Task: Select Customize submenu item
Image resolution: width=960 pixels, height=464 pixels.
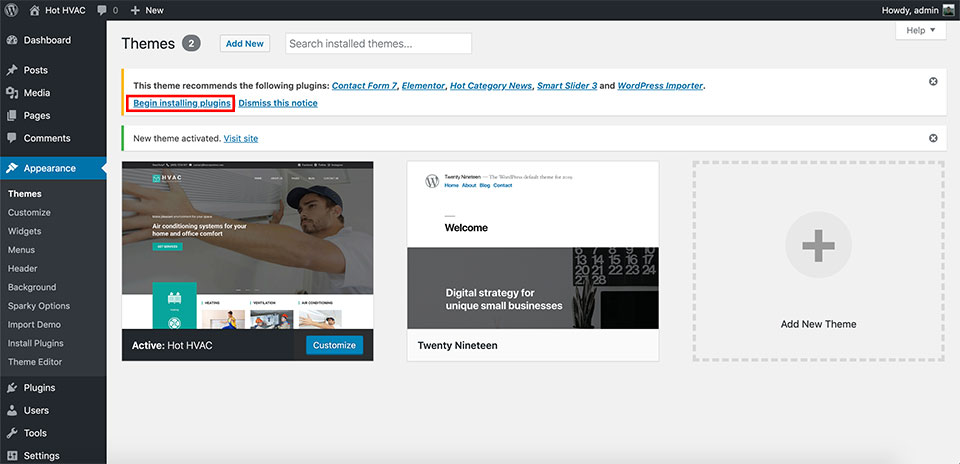Action: [x=29, y=212]
